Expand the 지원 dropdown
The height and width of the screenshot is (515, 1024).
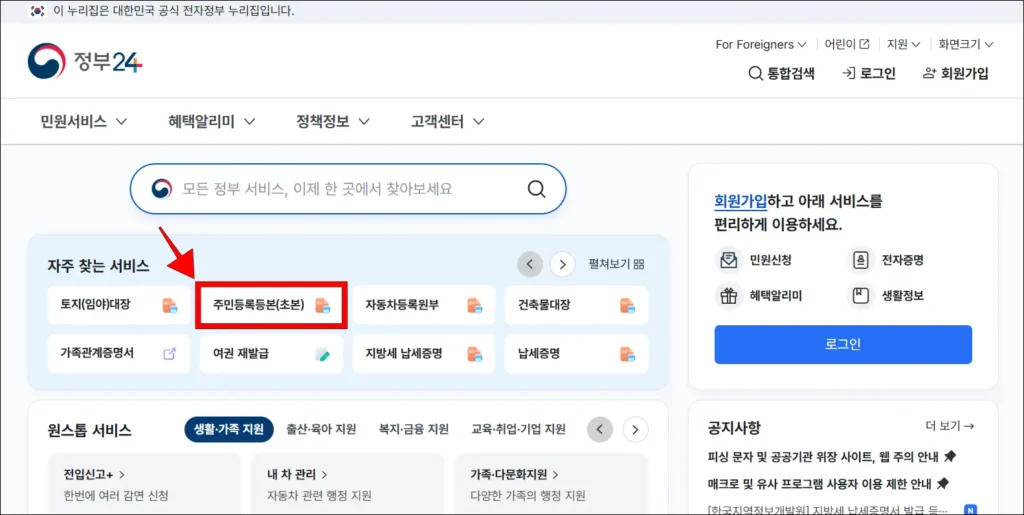click(903, 44)
